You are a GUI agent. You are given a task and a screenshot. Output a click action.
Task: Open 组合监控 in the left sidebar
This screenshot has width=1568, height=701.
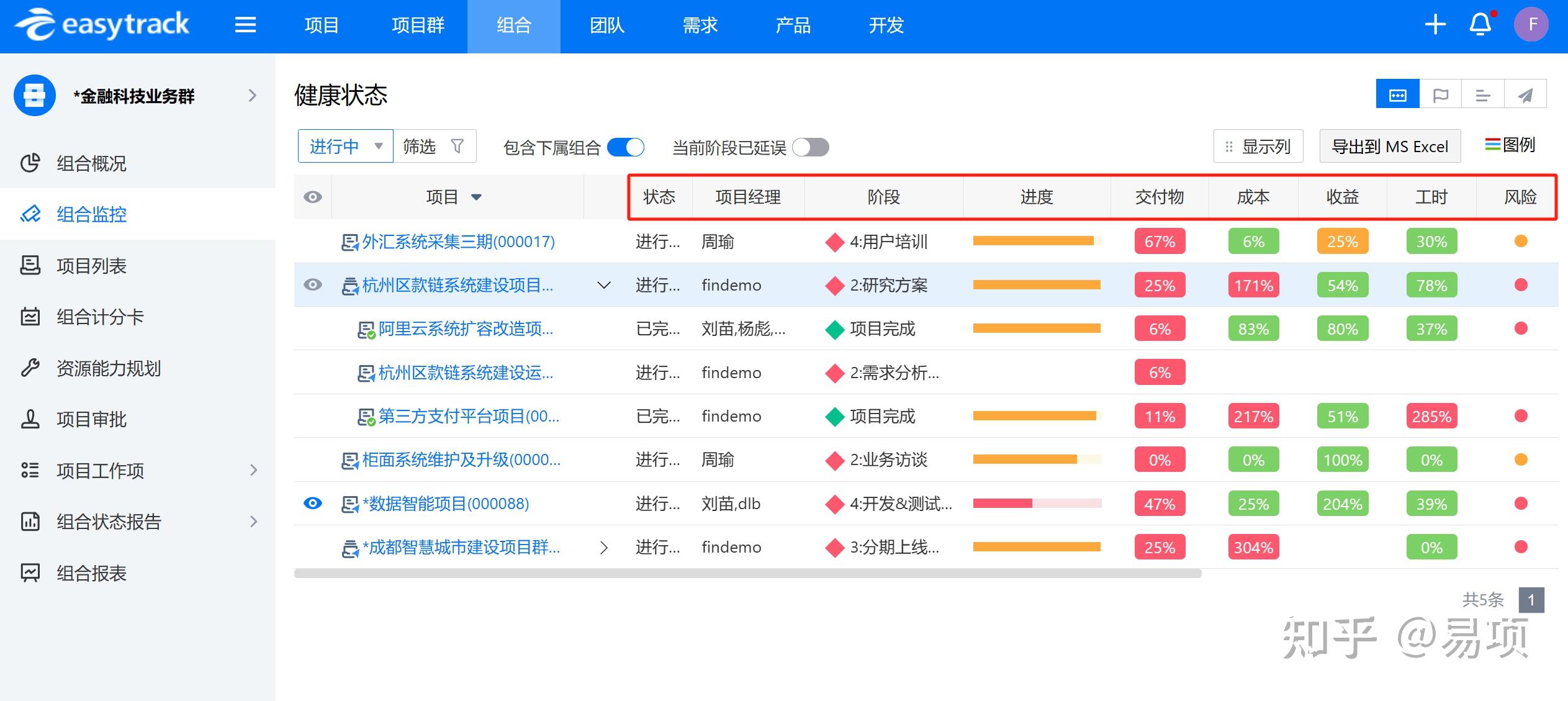coord(91,214)
